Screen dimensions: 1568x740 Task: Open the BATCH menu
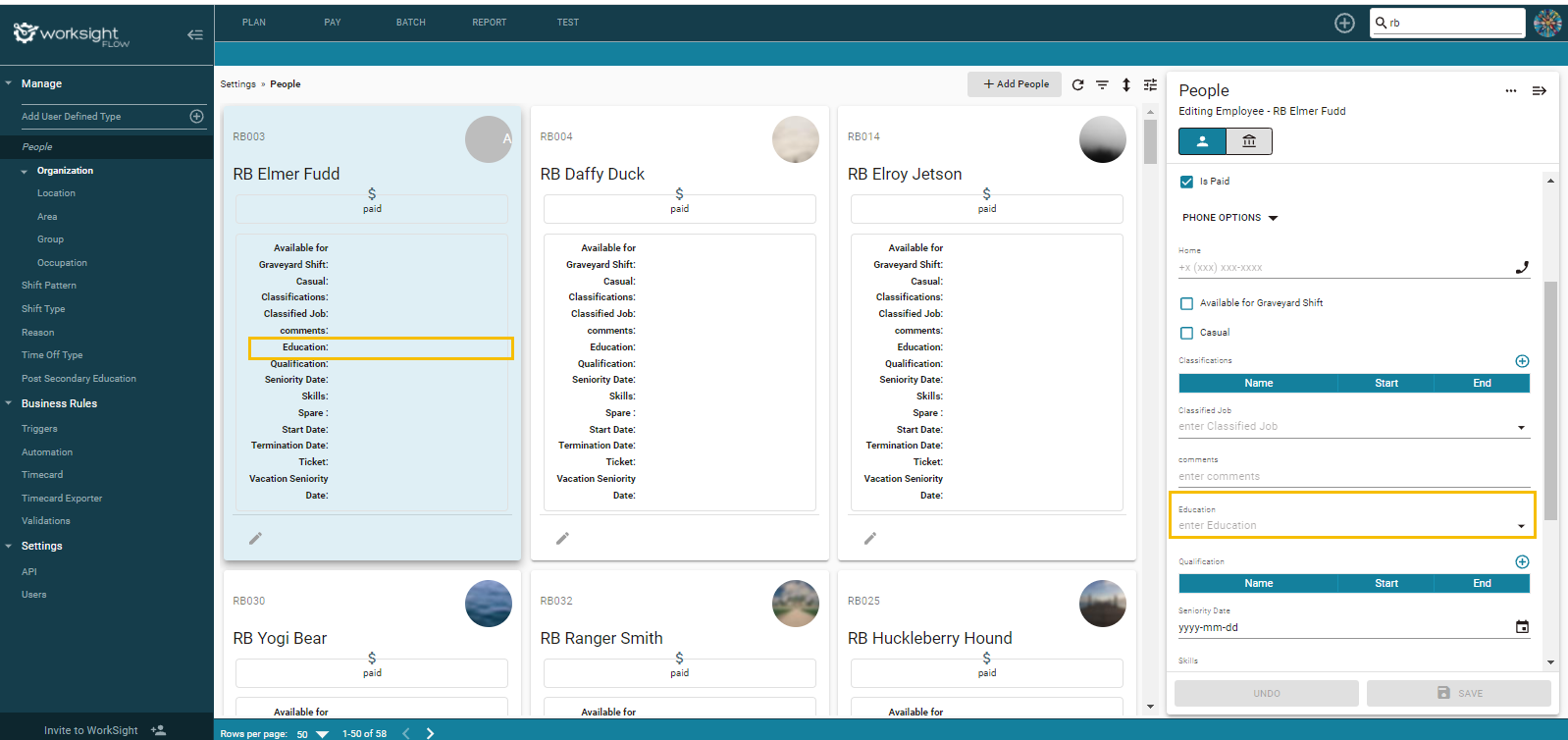pyautogui.click(x=411, y=23)
